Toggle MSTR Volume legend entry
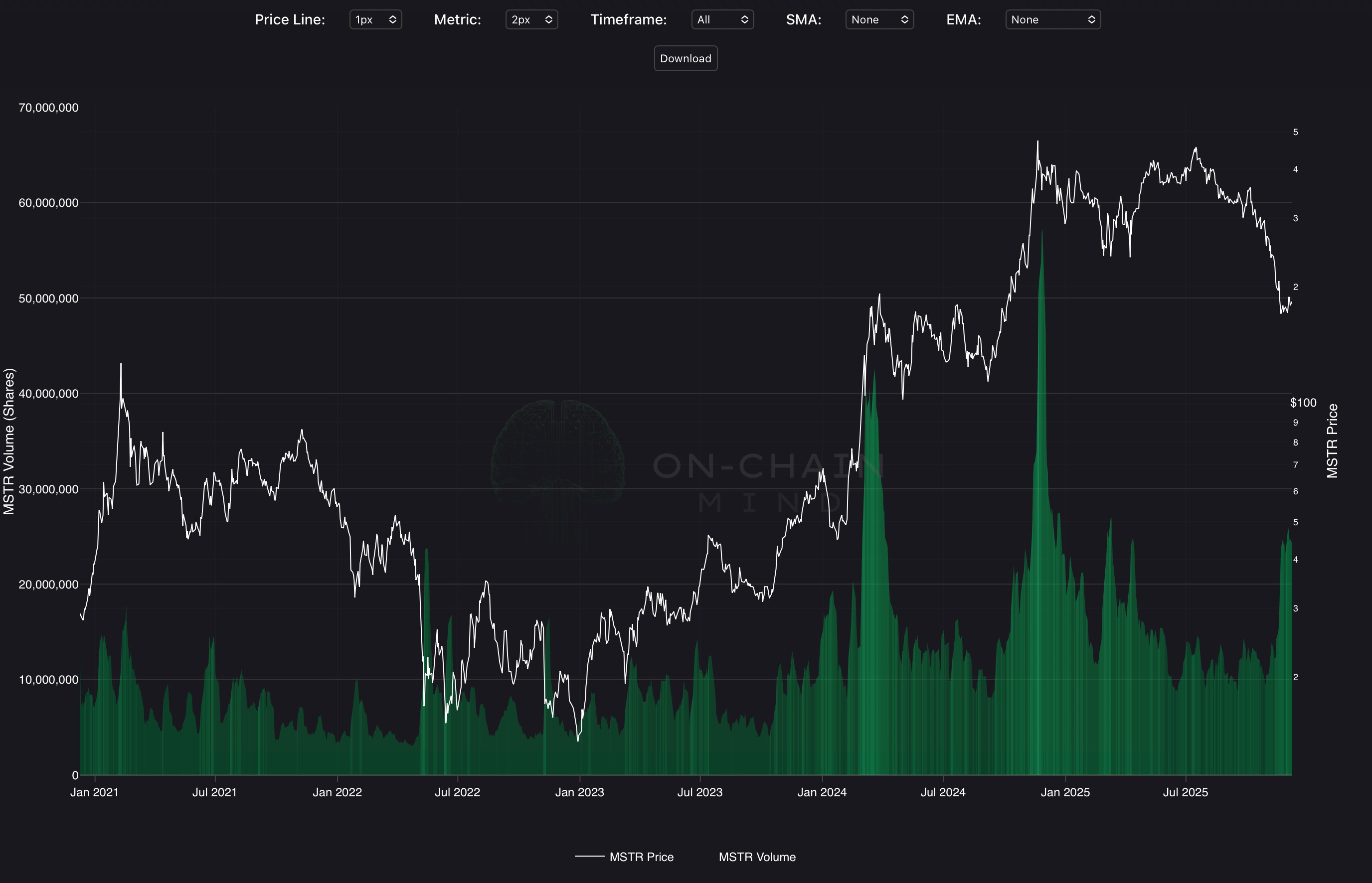The height and width of the screenshot is (883, 1372). [757, 857]
